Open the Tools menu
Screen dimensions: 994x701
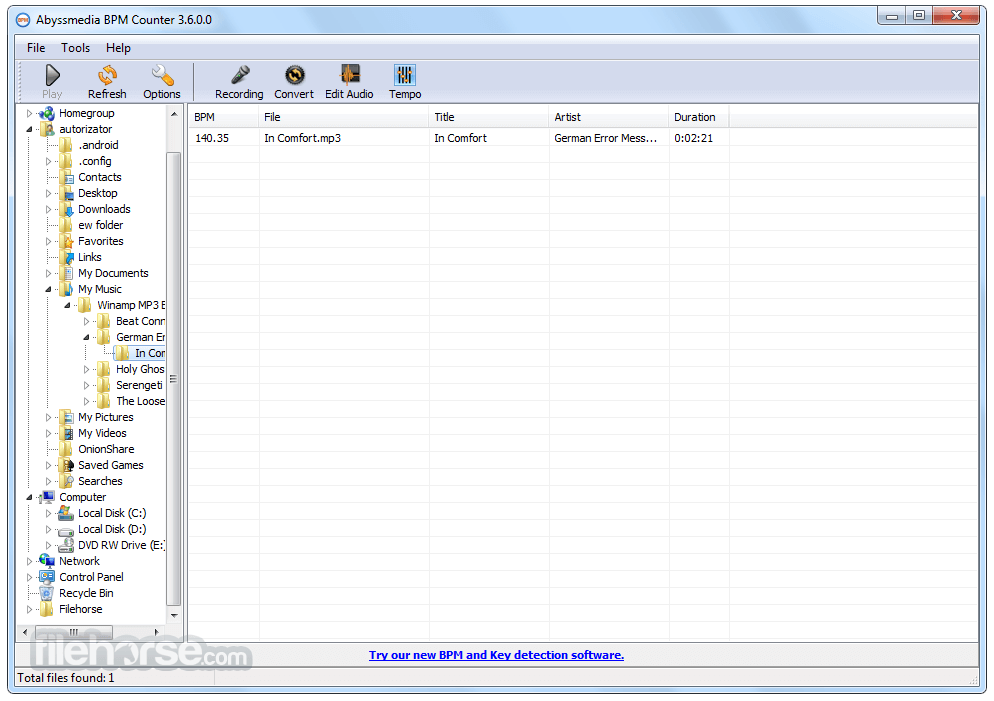[75, 48]
